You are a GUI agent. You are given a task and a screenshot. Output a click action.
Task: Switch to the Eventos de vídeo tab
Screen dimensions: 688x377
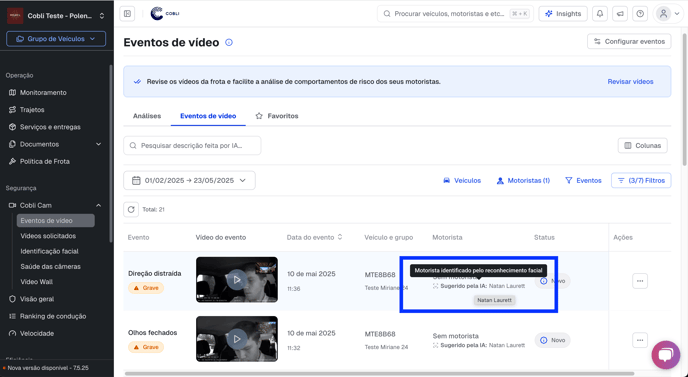pyautogui.click(x=208, y=116)
